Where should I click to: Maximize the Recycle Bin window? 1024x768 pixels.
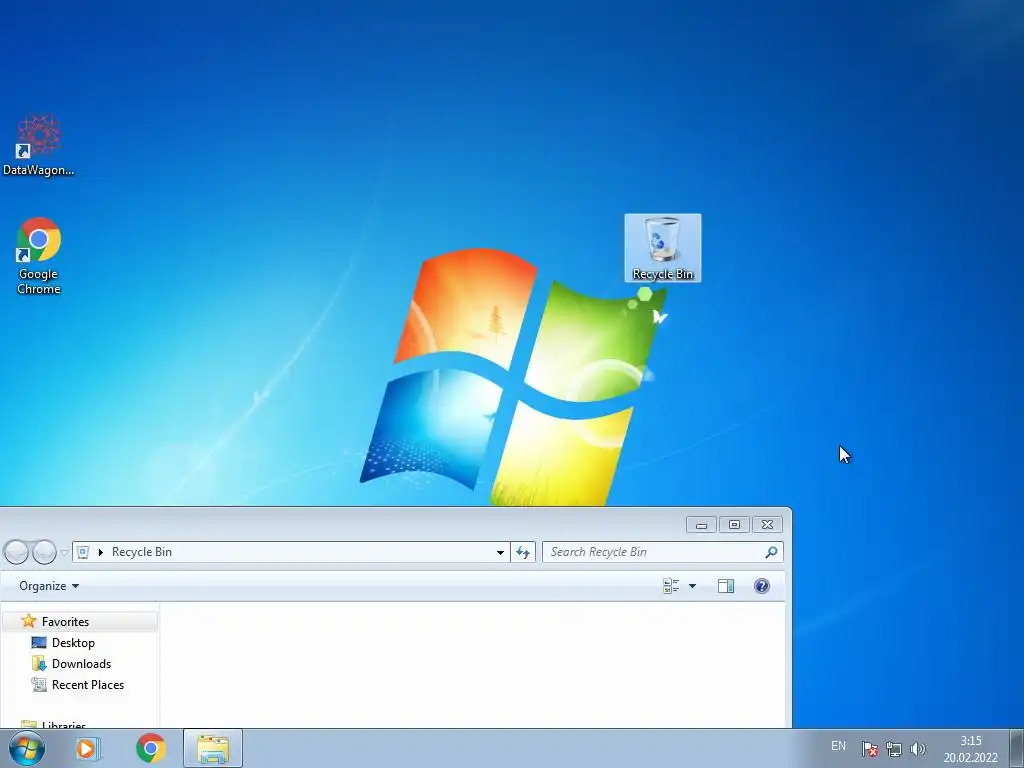734,524
